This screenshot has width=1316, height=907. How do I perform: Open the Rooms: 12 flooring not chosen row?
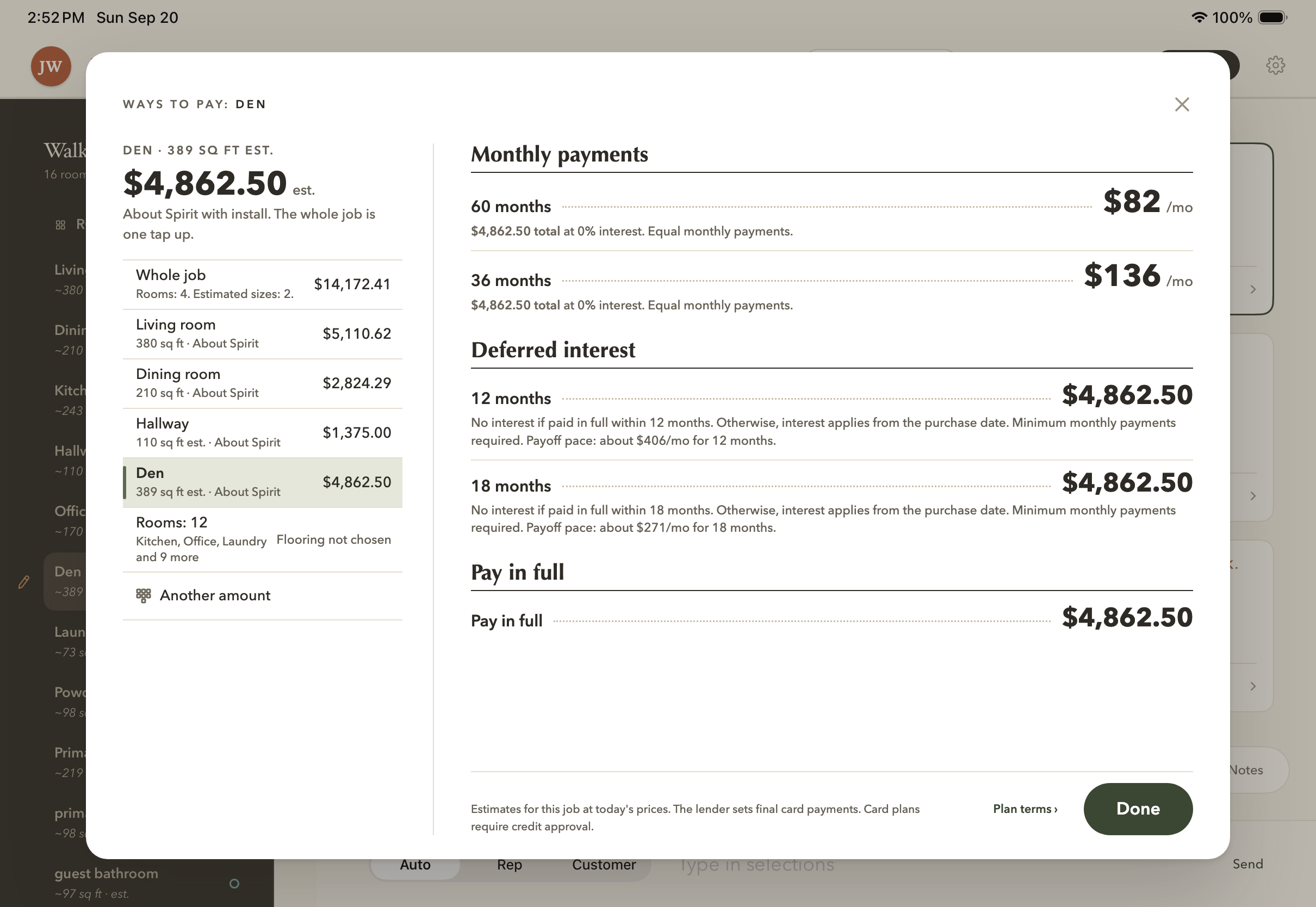(x=263, y=539)
